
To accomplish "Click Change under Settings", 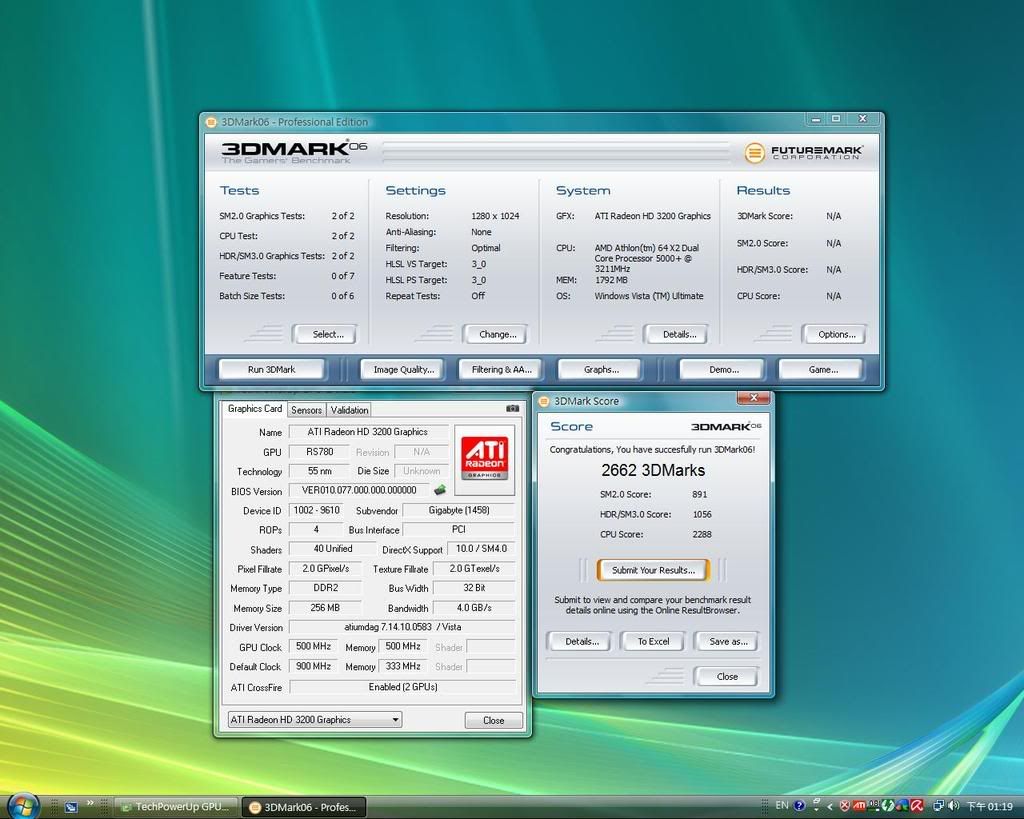I will (x=497, y=334).
